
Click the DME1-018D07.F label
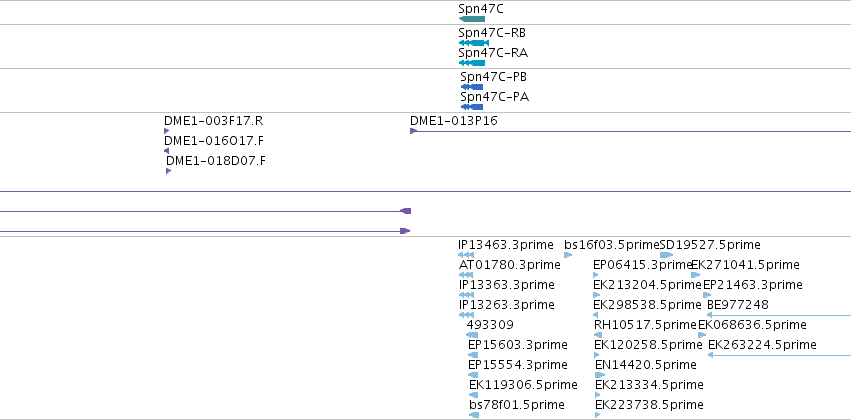click(216, 161)
